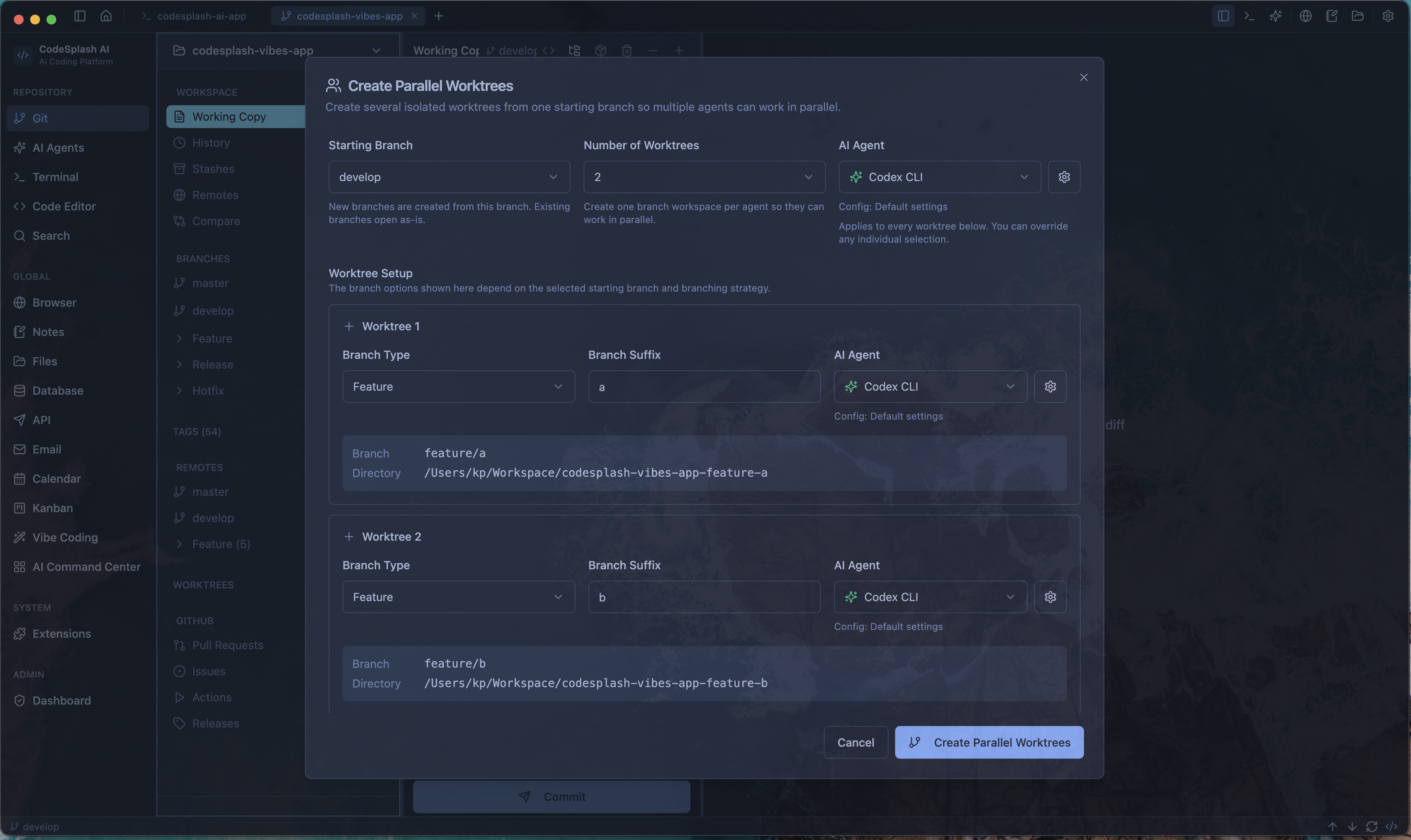Go to home icon in title bar
Viewport: 1411px width, 840px height.
coord(106,16)
